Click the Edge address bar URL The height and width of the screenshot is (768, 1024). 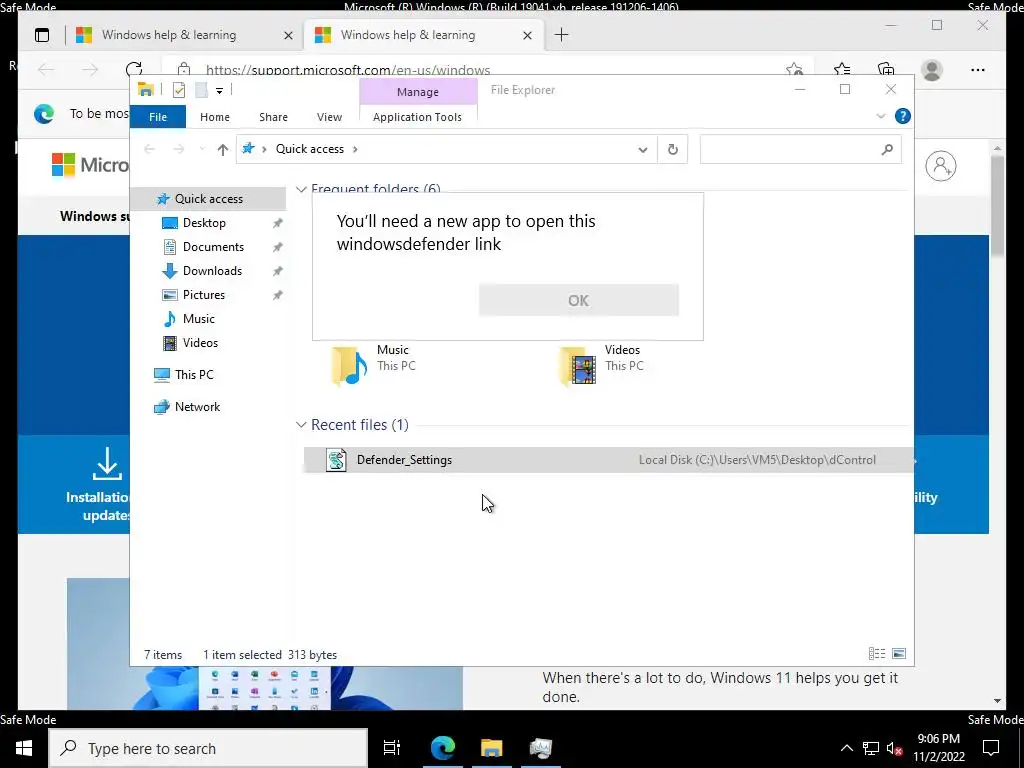pos(347,70)
